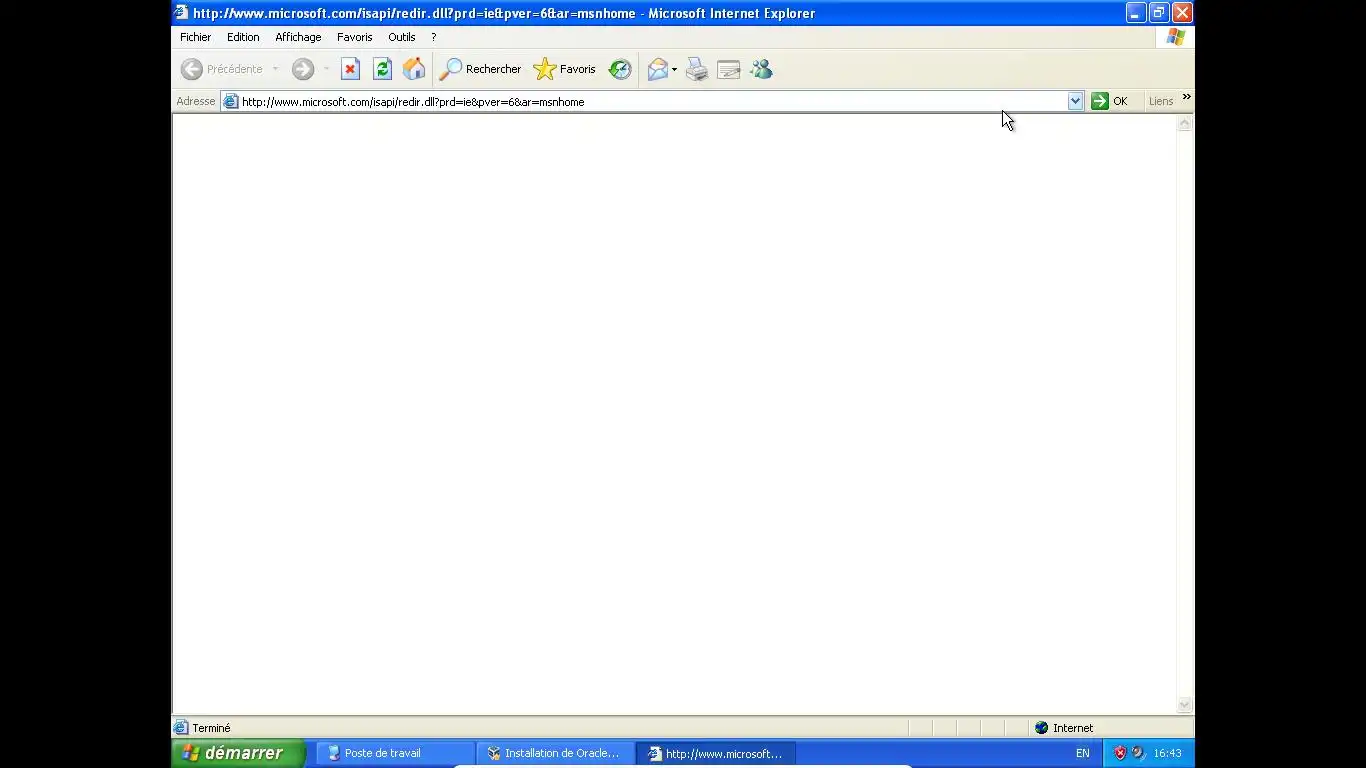Click the forward navigation arrow icon
This screenshot has height=768, width=1366.
pos(303,69)
